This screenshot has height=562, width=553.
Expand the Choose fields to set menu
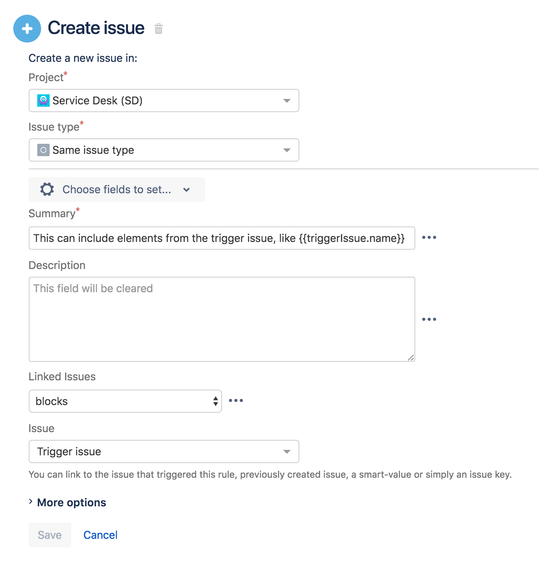pos(117,189)
